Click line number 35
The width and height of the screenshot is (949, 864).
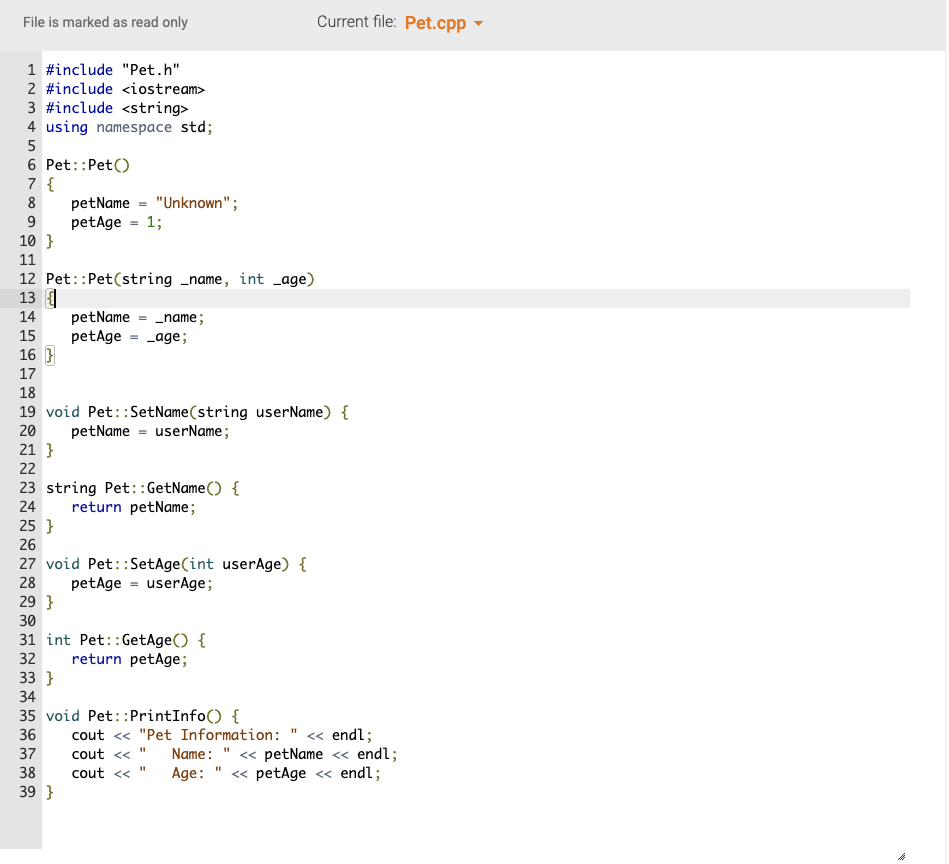point(27,716)
